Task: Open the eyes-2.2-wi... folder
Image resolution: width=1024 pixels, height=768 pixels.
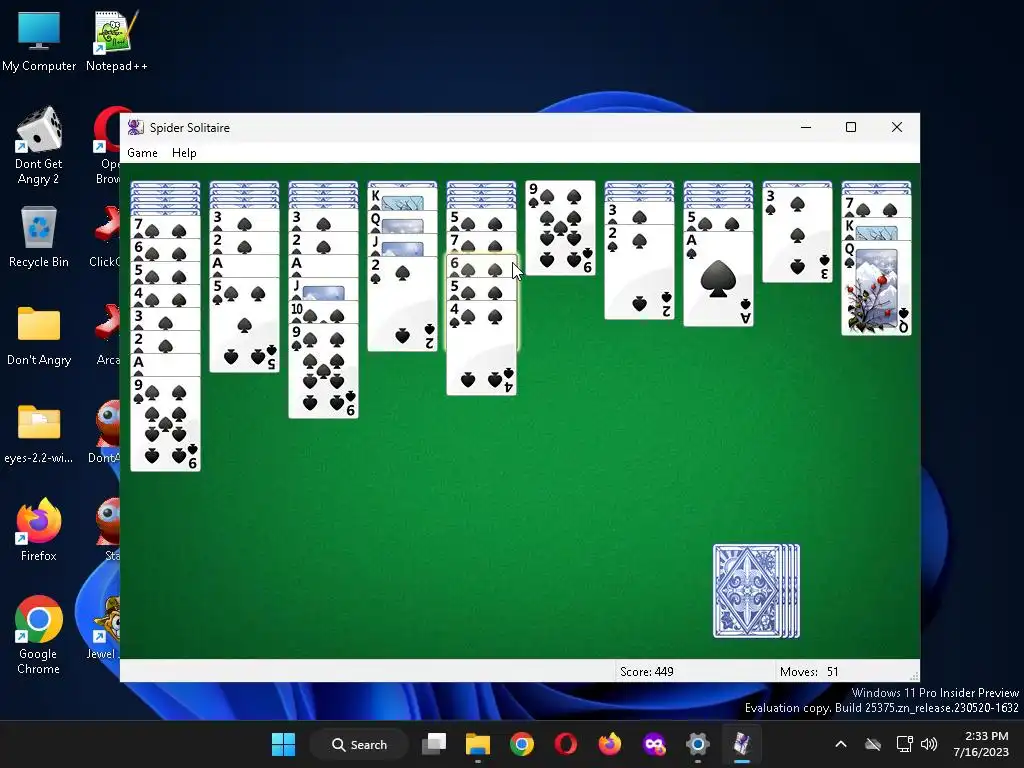Action: (39, 433)
